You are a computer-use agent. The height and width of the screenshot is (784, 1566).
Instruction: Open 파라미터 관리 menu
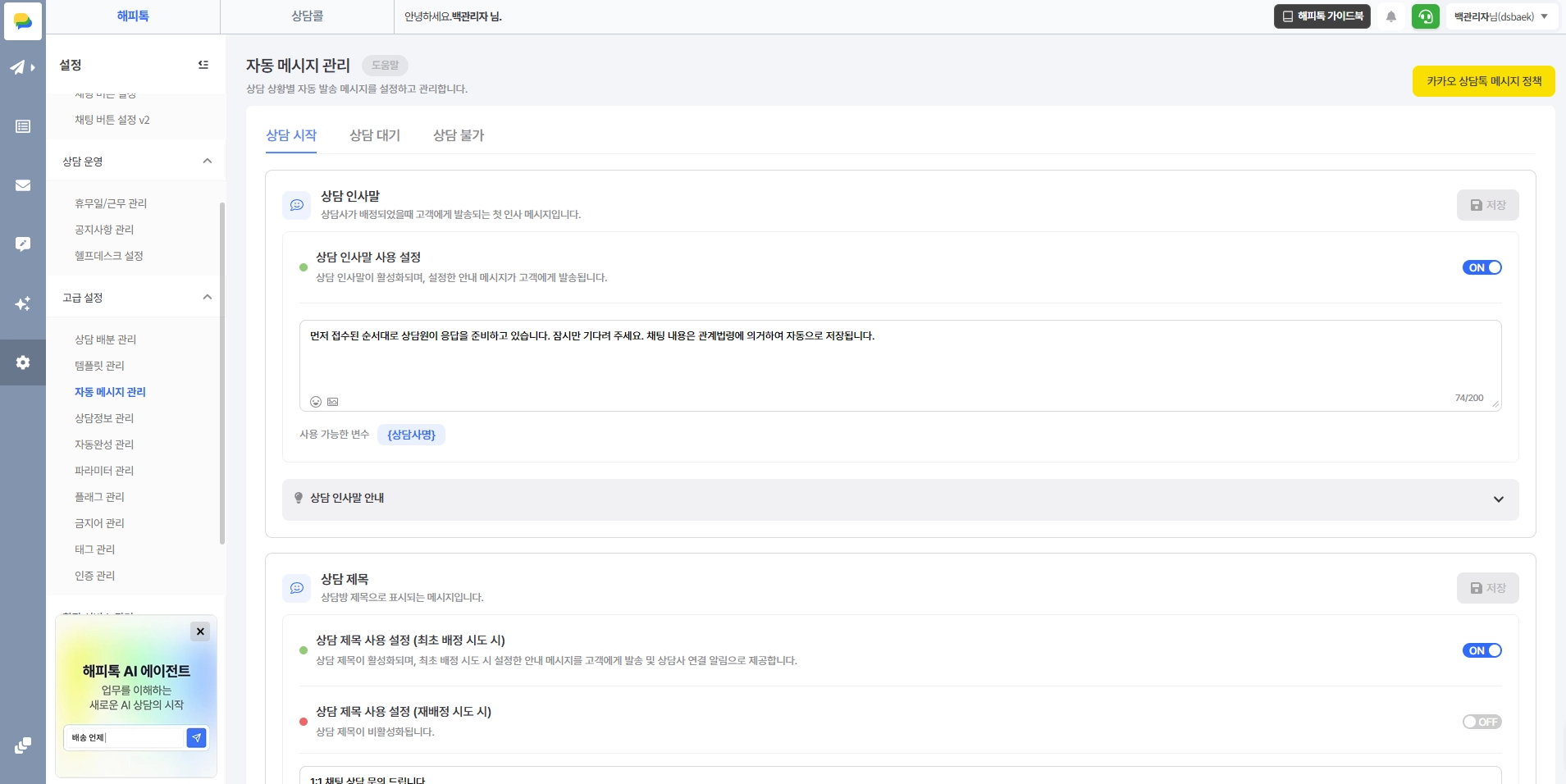point(104,471)
